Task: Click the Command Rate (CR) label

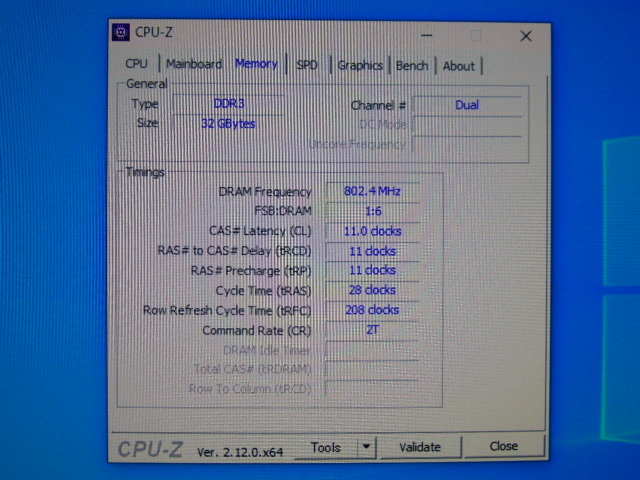Action: point(257,331)
